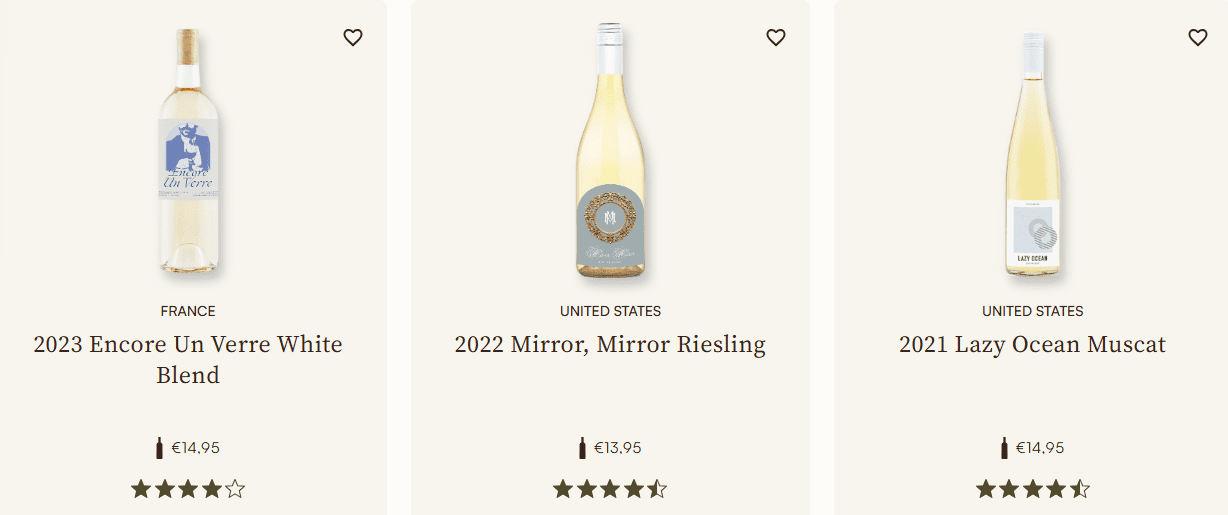1228x515 pixels.
Task: Click the star rating for Mirror, Mirror Riesling
Action: (x=610, y=489)
